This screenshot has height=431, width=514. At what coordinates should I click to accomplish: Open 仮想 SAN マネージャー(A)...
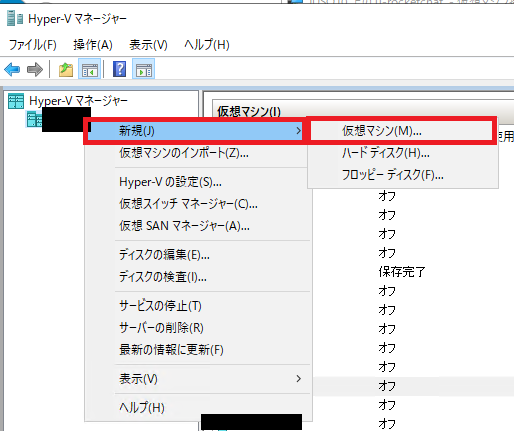[x=197, y=226]
